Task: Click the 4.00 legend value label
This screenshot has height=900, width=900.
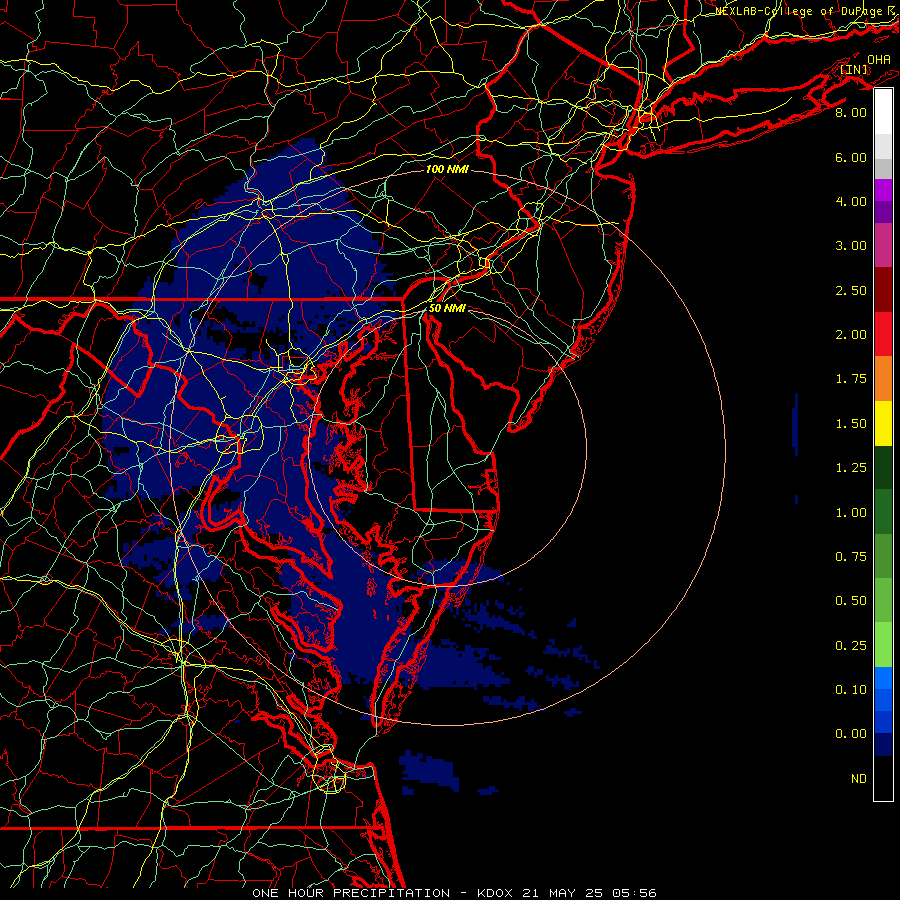Action: tap(851, 201)
